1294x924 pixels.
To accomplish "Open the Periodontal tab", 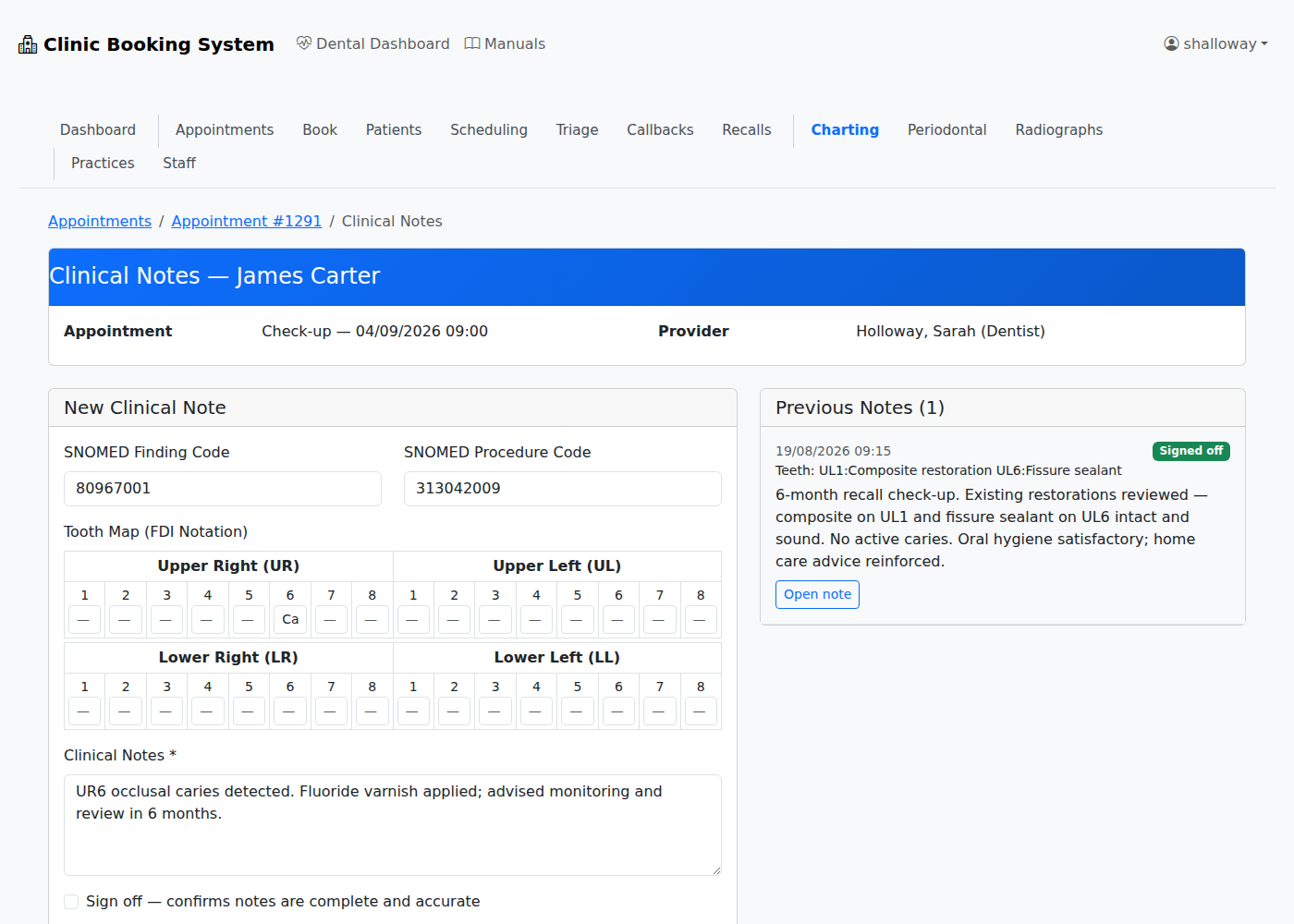I will 947,130.
